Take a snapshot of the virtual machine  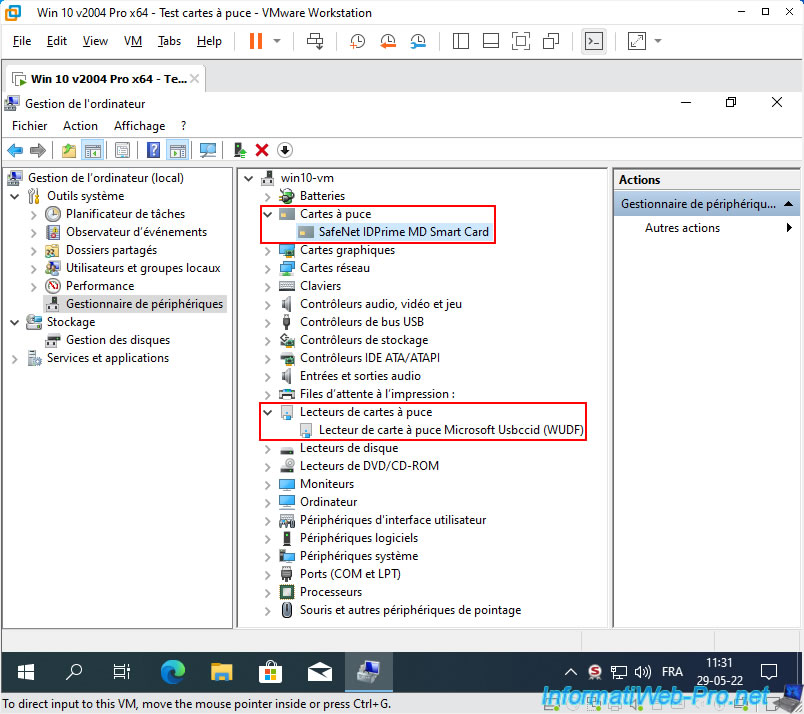[357, 41]
